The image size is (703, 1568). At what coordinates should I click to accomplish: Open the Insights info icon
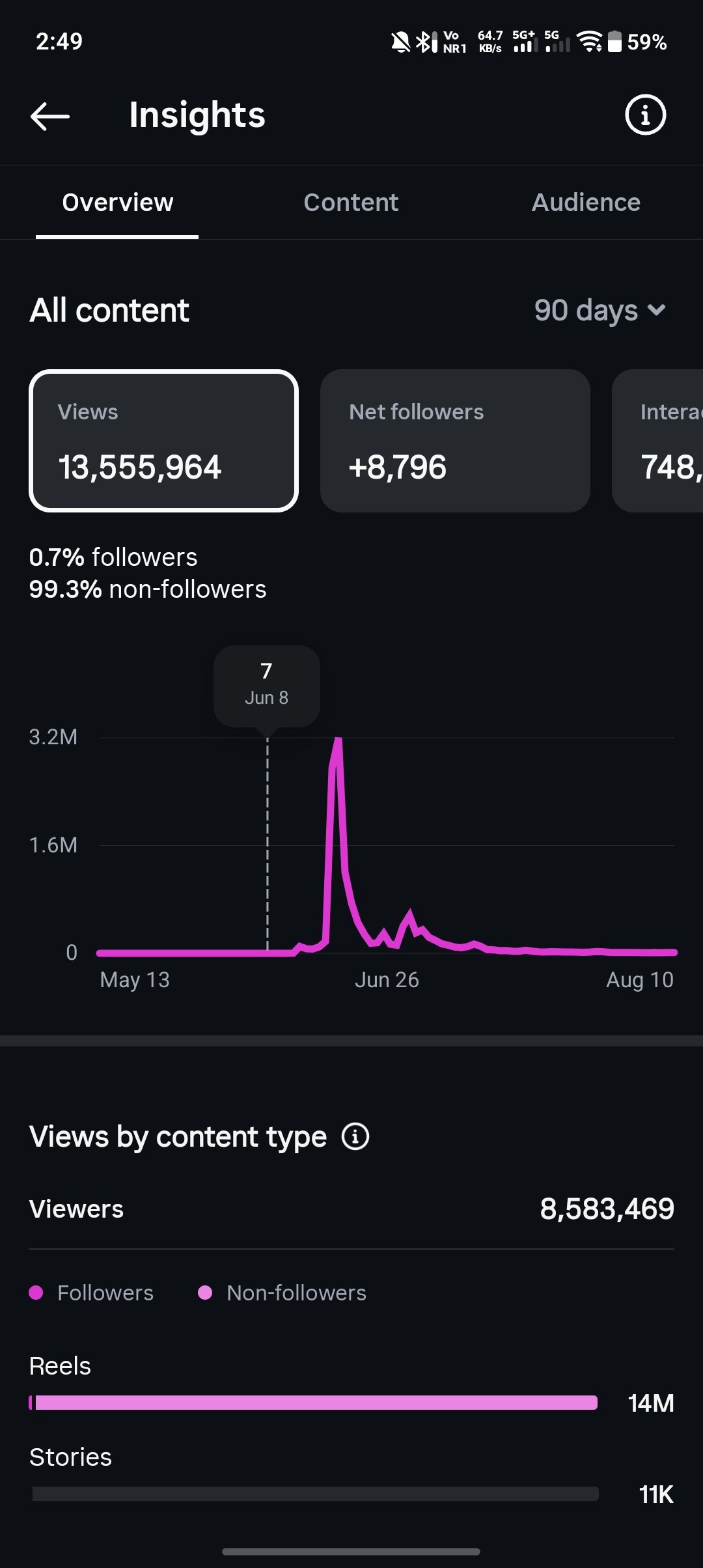[x=645, y=115]
